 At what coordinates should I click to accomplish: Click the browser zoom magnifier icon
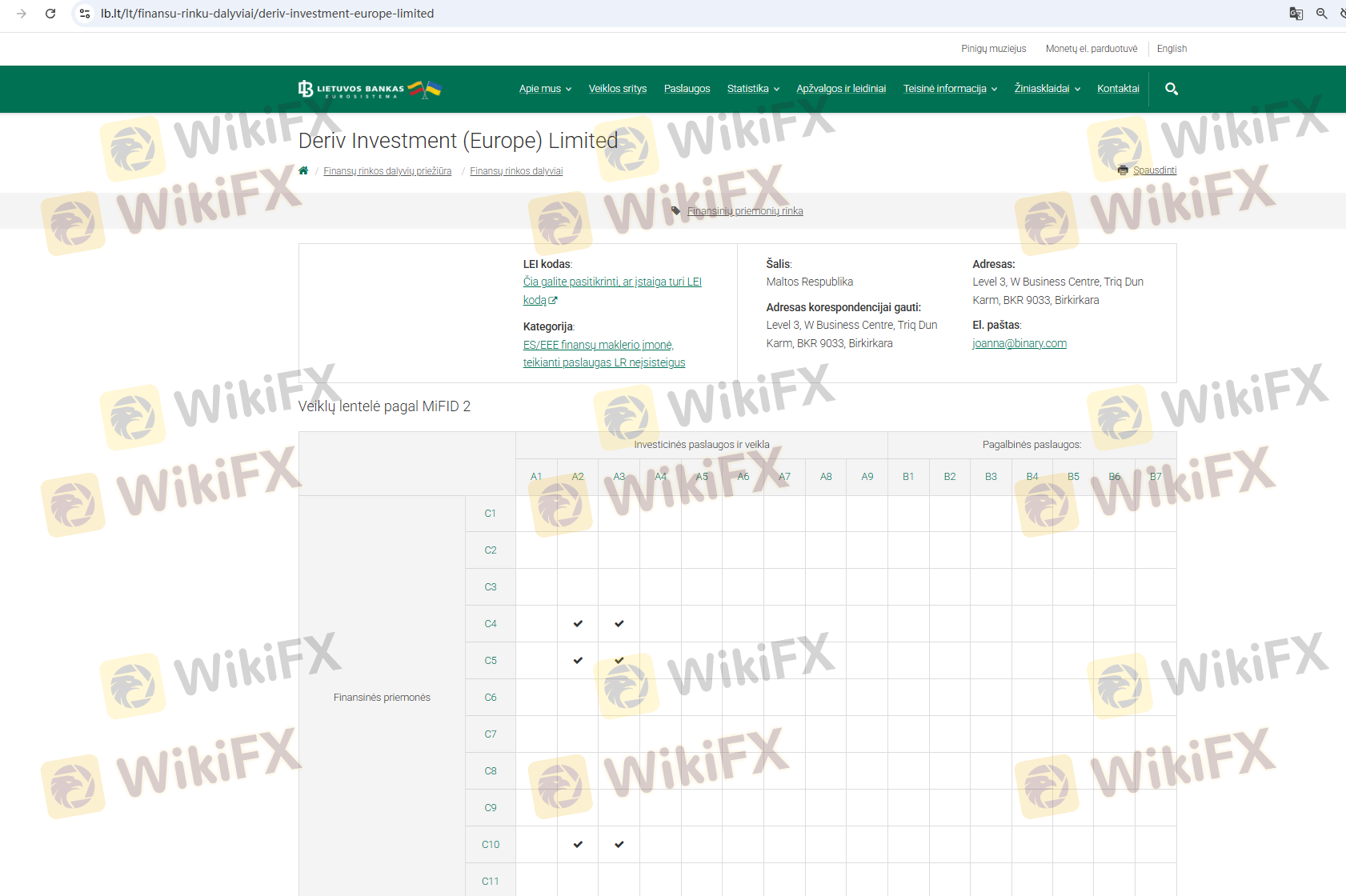pos(1322,14)
